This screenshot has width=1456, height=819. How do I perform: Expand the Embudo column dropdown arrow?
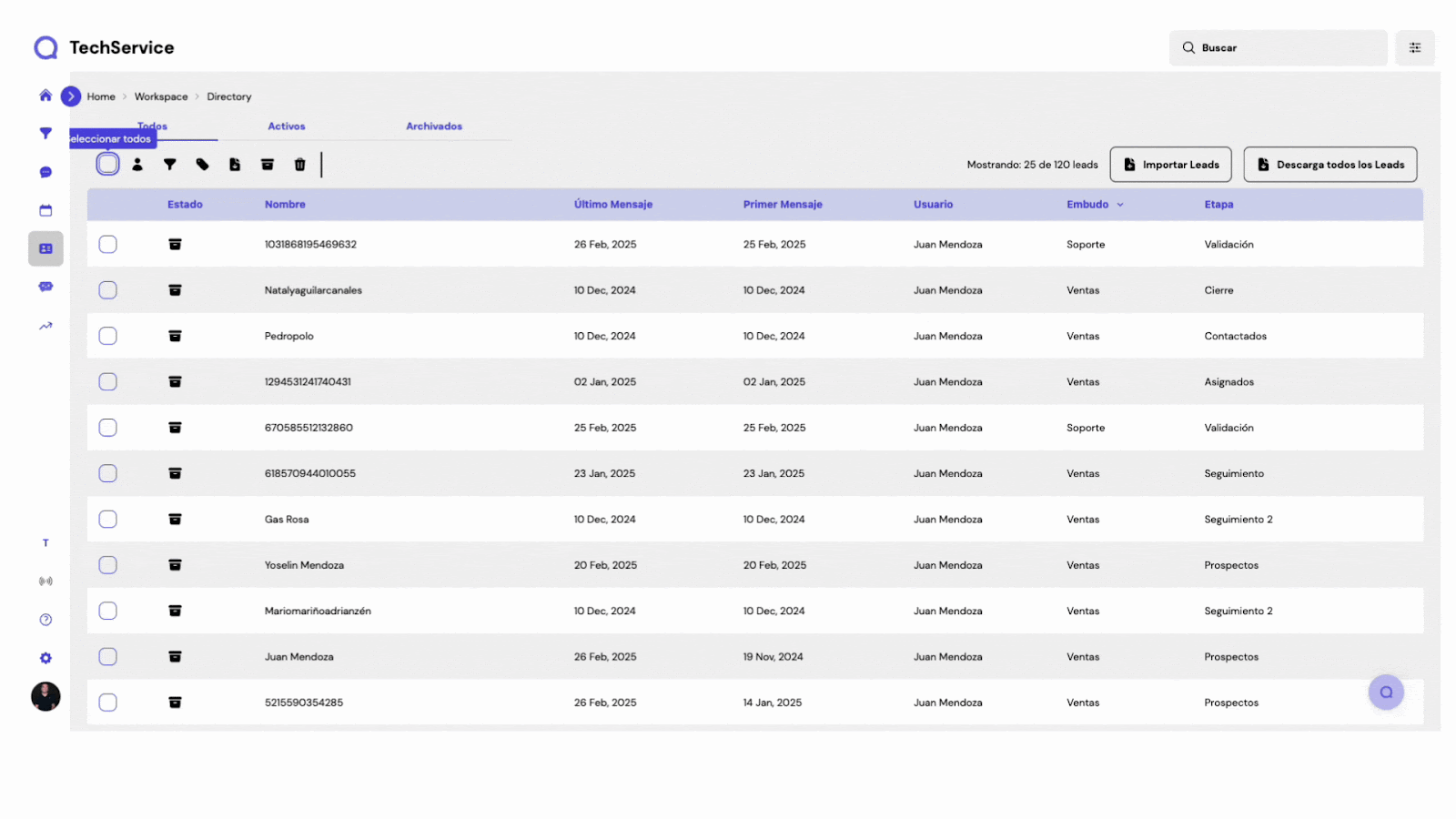(1120, 205)
